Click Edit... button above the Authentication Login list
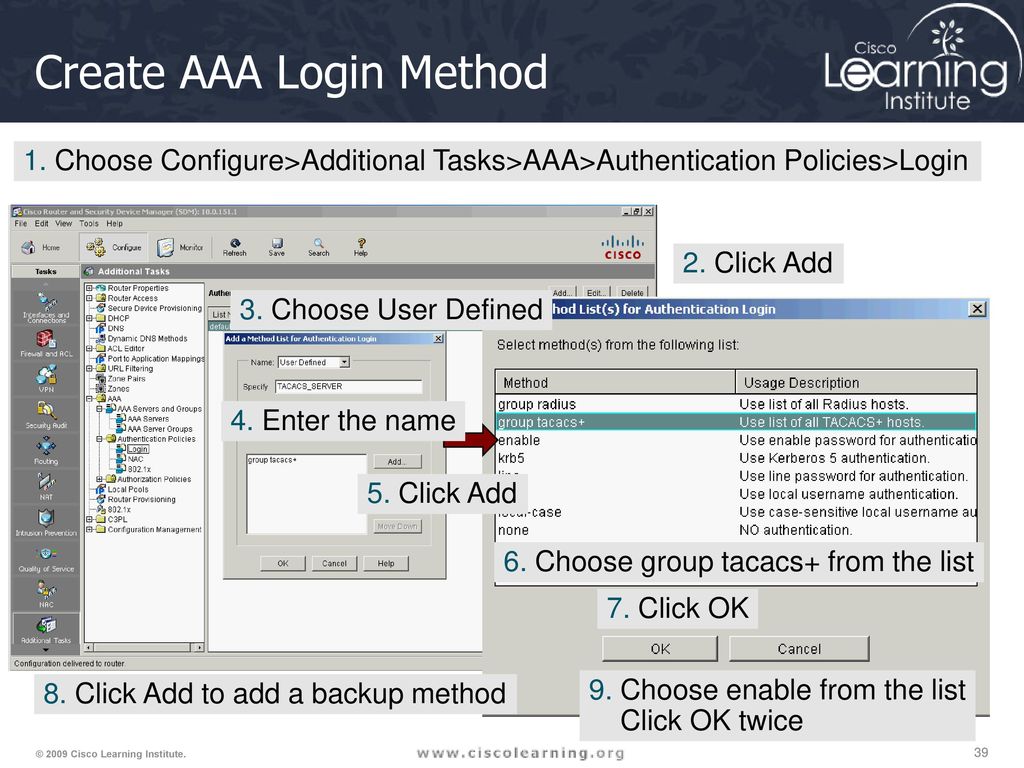The width and height of the screenshot is (1024, 768). 595,293
